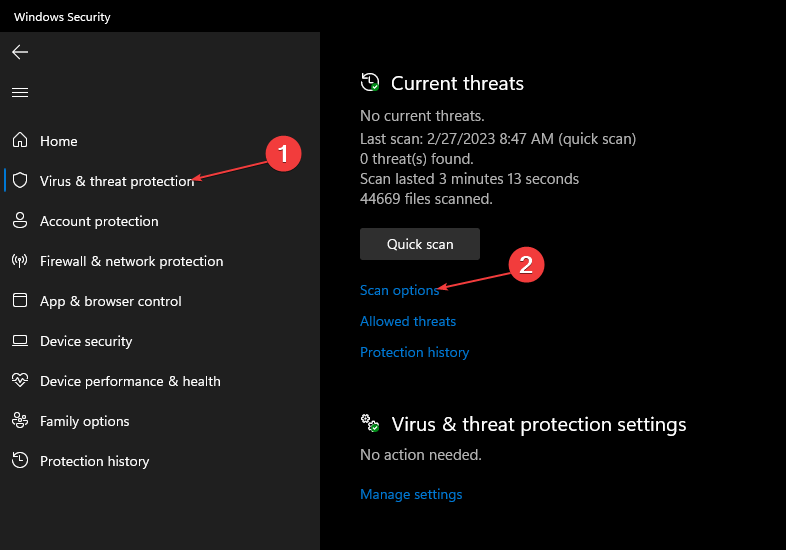The image size is (786, 550).
Task: Click the Current threats heading icon
Action: coord(370,83)
